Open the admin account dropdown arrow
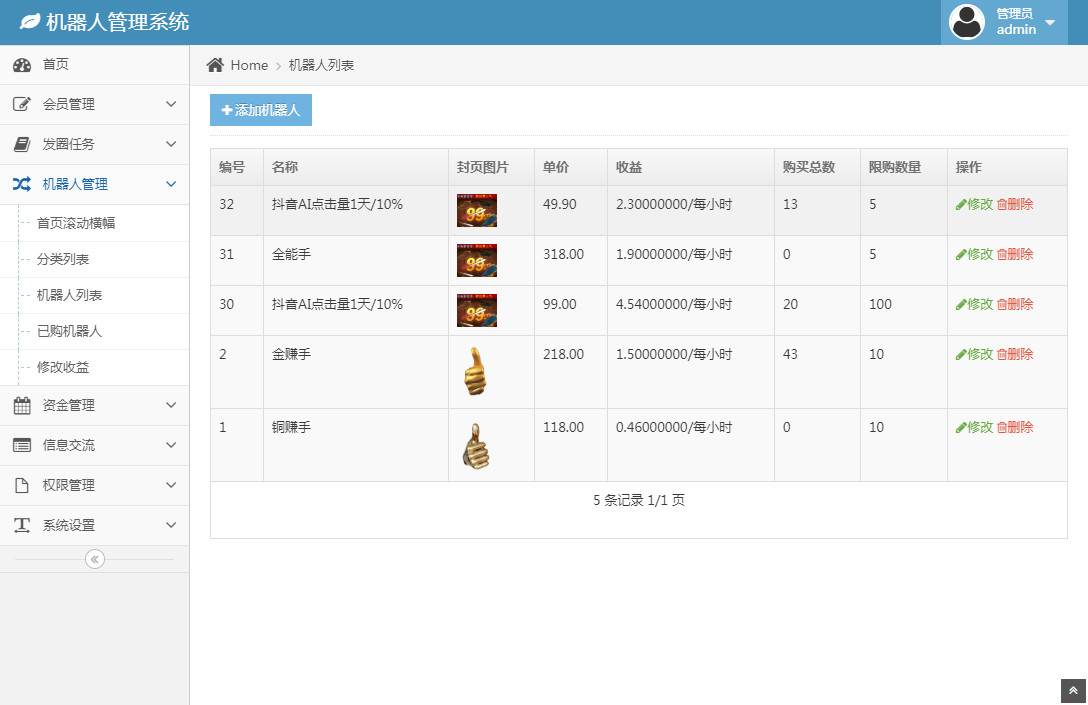Image resolution: width=1088 pixels, height=705 pixels. pos(1050,22)
